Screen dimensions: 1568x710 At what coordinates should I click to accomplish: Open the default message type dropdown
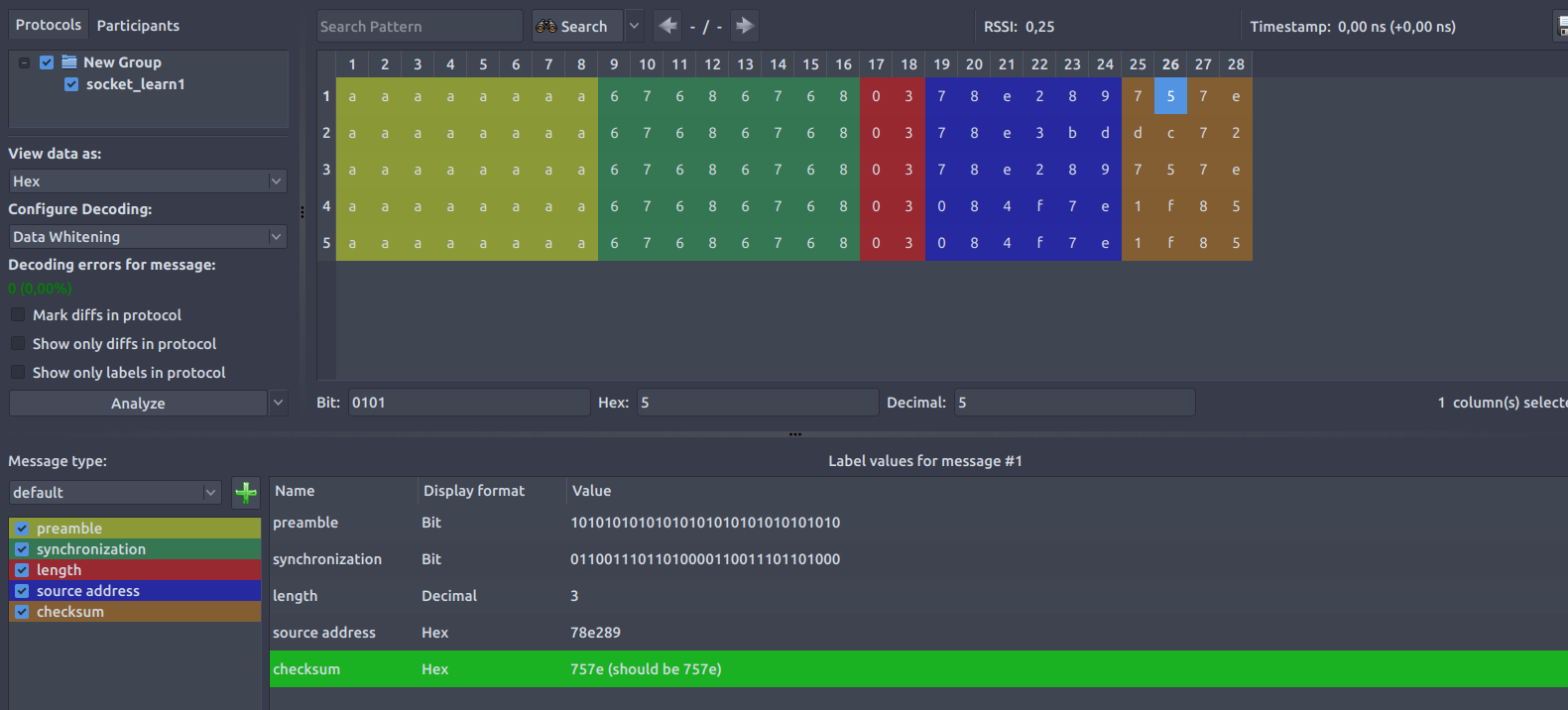point(115,493)
